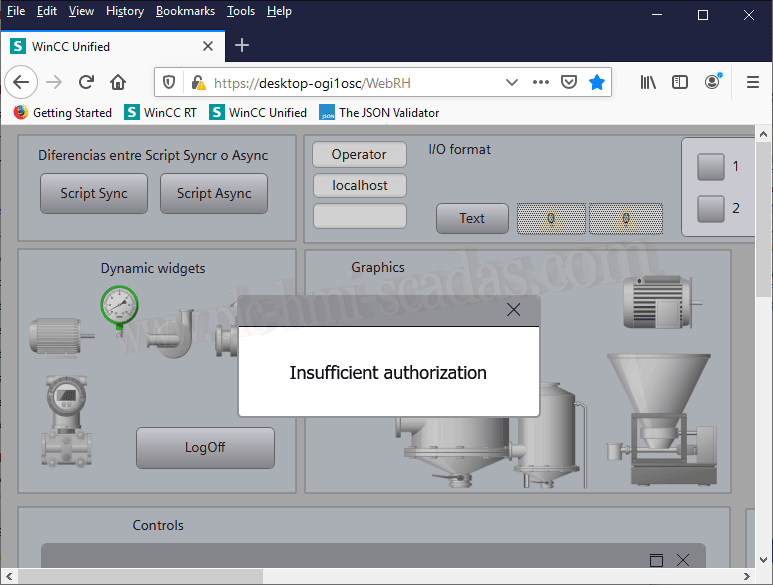This screenshot has width=773, height=585.
Task: Click the empty field below localhost
Action: pos(360,216)
